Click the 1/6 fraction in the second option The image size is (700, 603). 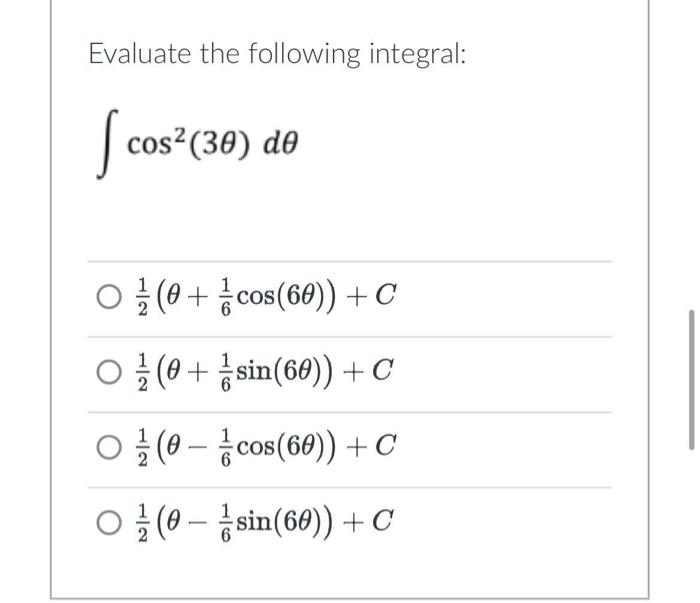(x=226, y=373)
